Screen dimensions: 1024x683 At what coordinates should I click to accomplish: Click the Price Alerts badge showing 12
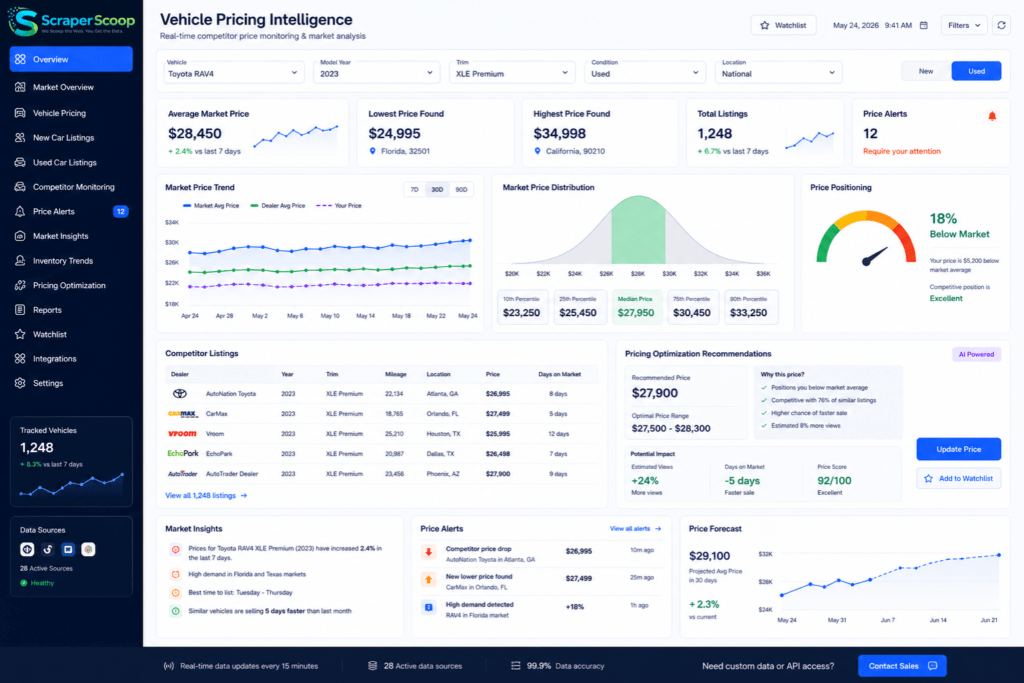[120, 212]
